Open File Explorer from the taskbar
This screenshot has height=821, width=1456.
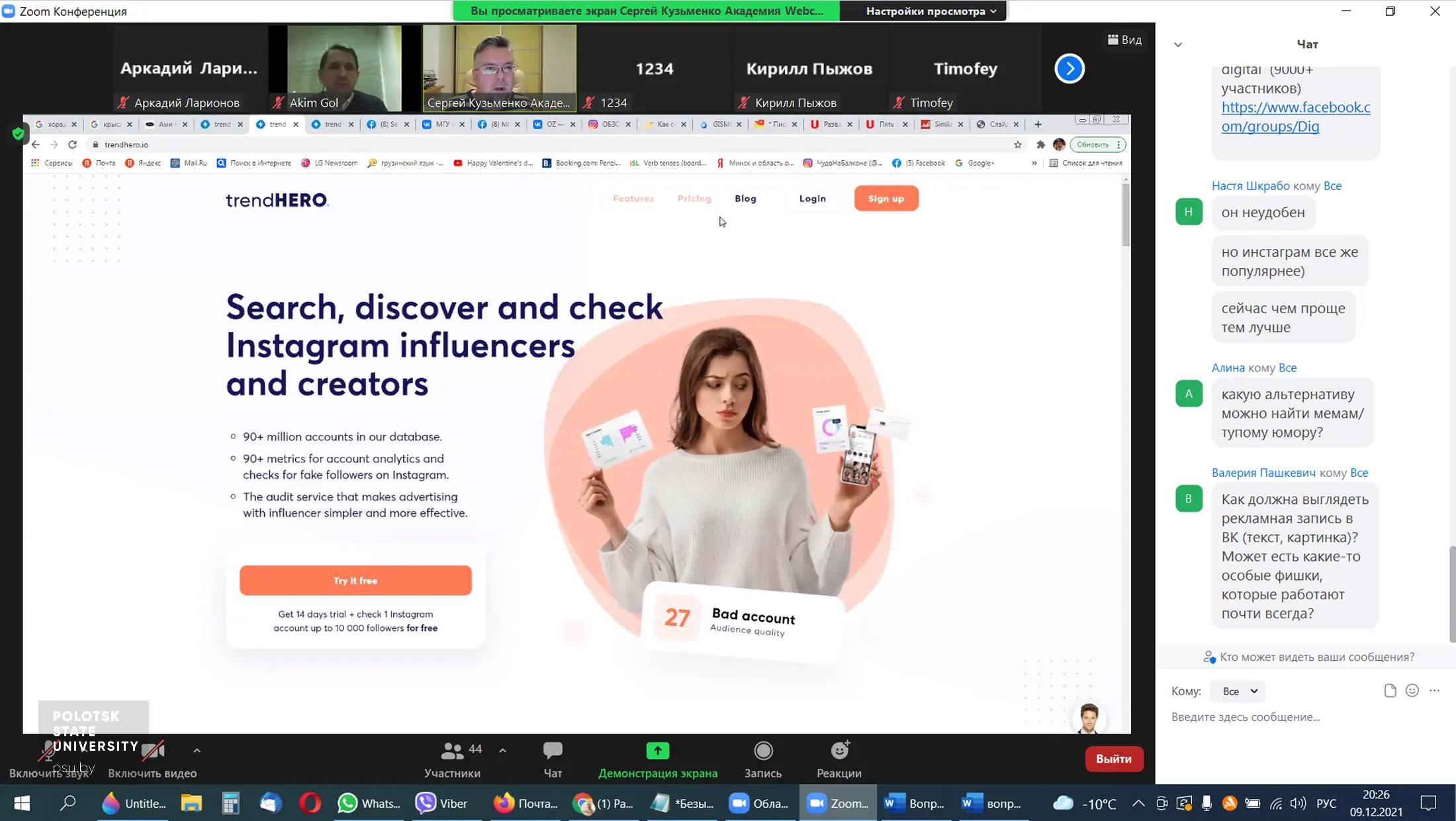pyautogui.click(x=191, y=803)
